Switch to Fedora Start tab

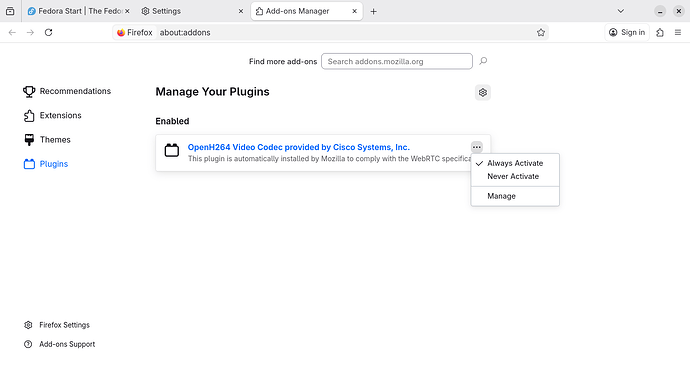tap(79, 11)
